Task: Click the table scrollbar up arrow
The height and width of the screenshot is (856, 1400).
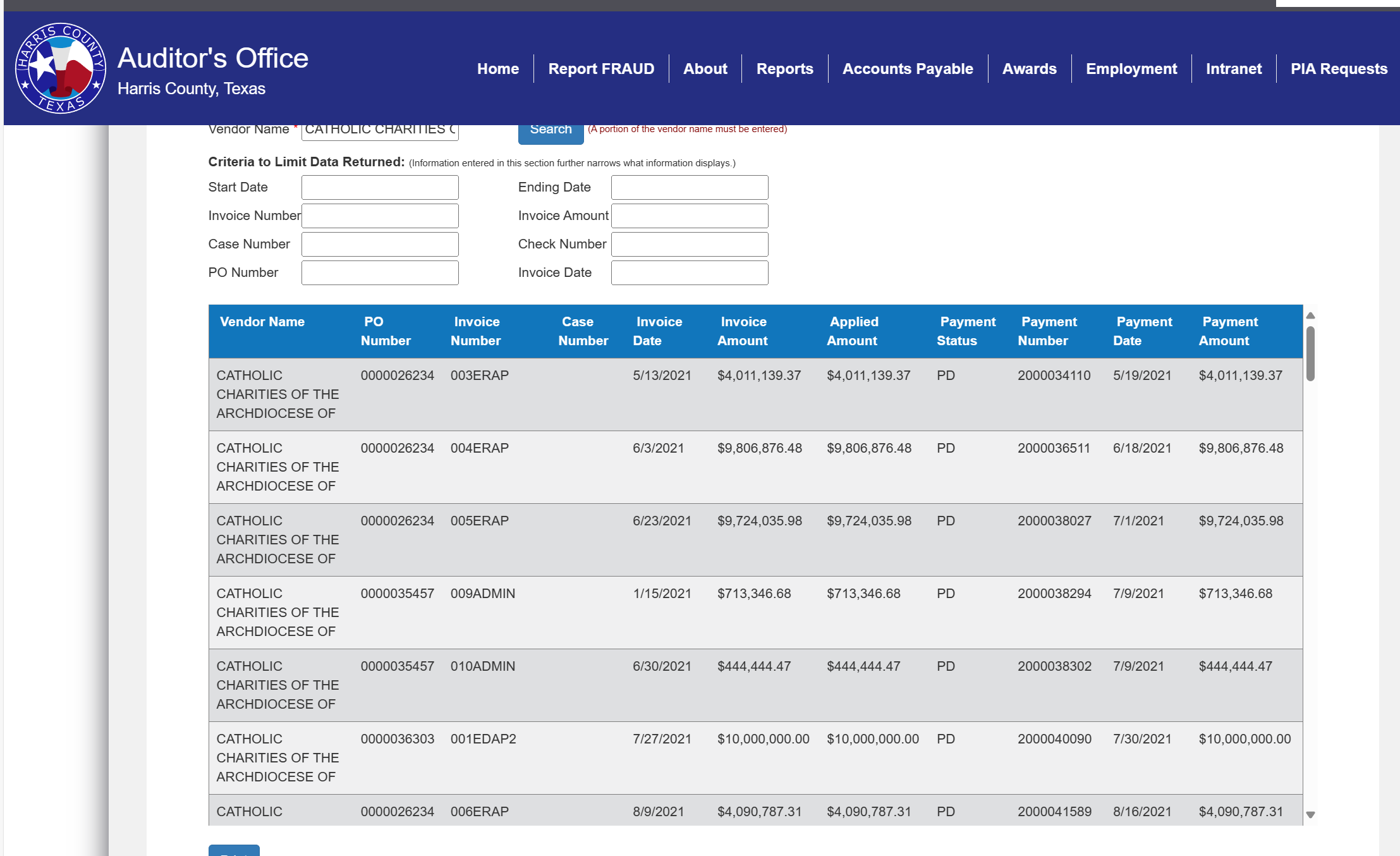Action: tap(1311, 315)
